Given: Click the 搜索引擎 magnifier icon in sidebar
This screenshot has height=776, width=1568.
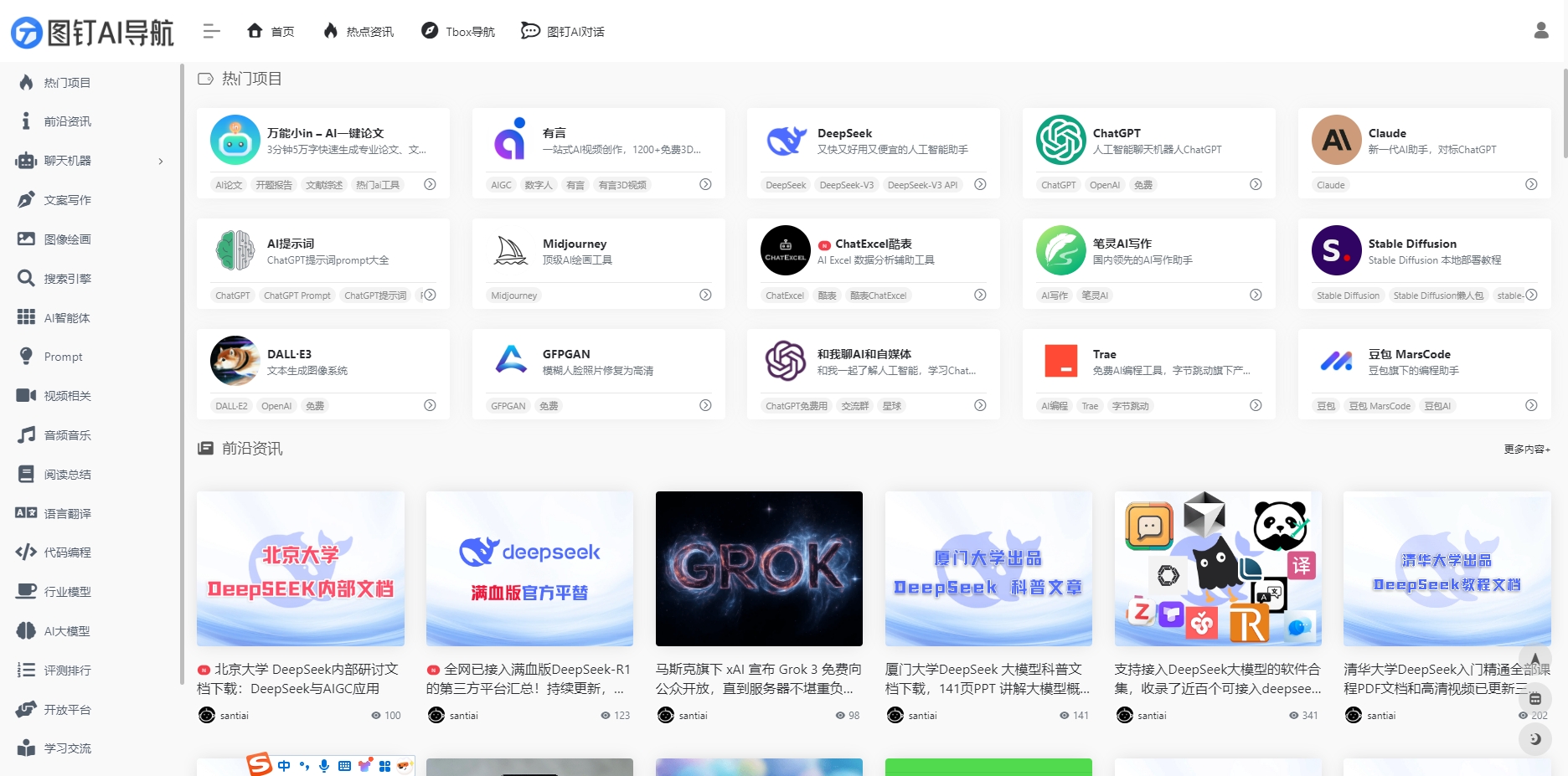Looking at the screenshot, I should tap(26, 279).
